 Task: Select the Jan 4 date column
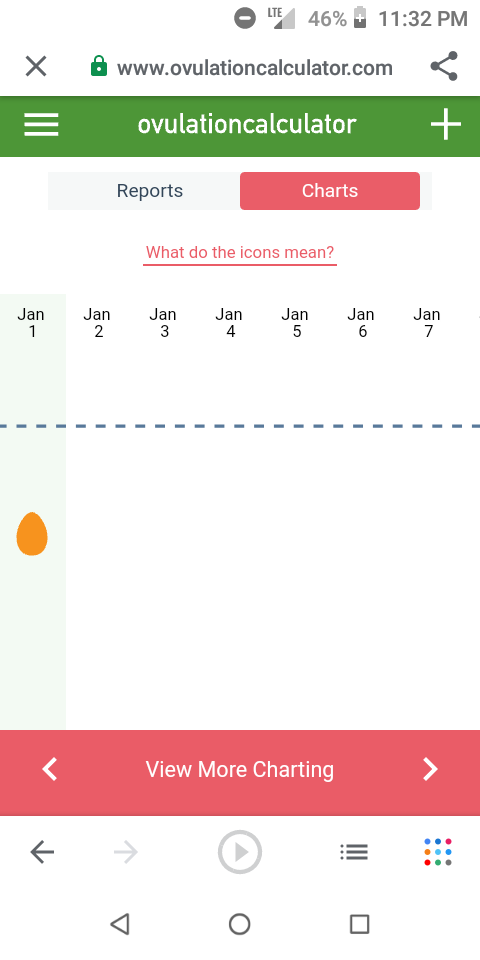(229, 323)
